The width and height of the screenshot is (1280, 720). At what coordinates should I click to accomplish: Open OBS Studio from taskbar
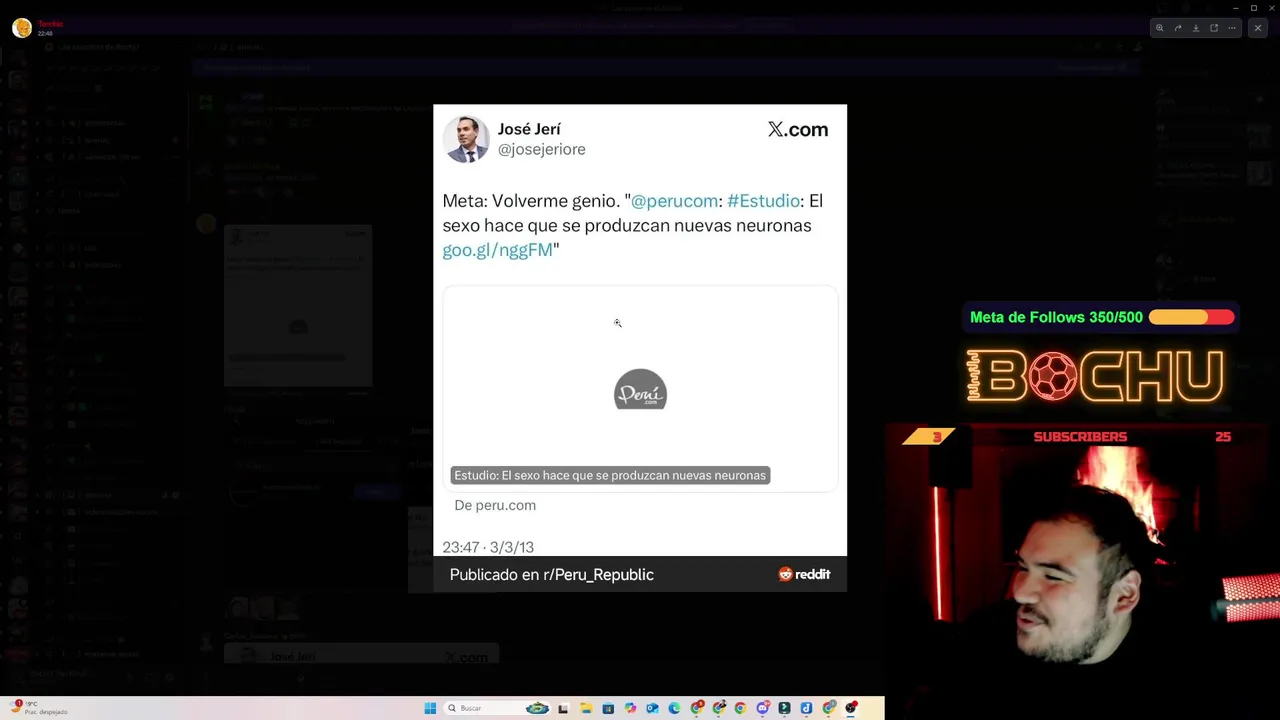851,708
